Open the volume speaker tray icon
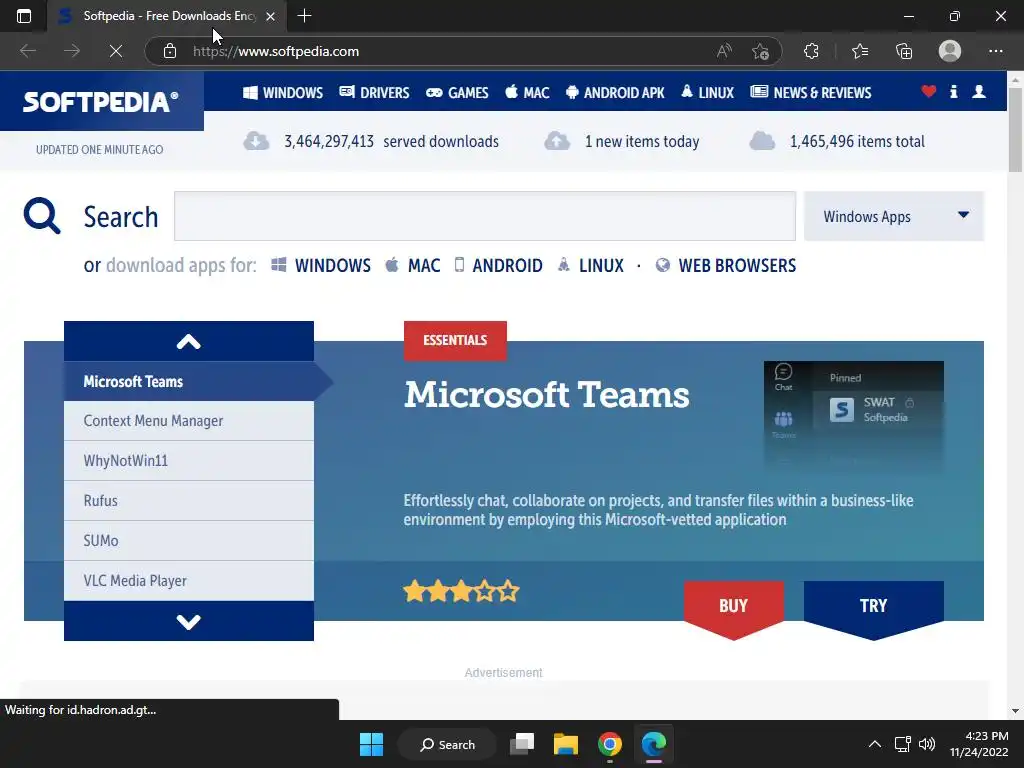Screen dimensions: 1024x768 pyautogui.click(x=927, y=744)
